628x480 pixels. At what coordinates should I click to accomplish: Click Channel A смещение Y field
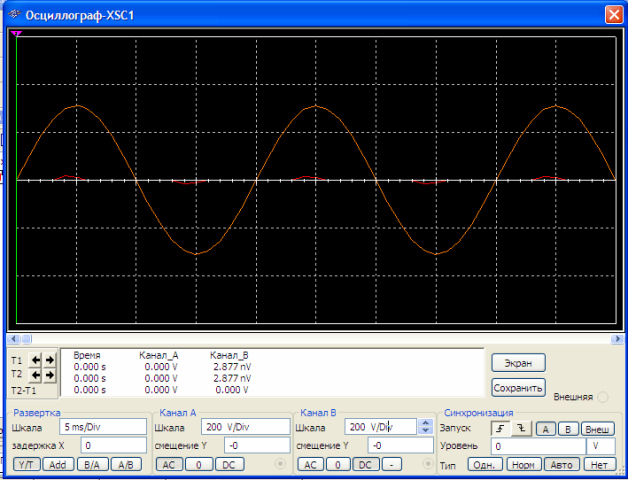click(x=257, y=446)
